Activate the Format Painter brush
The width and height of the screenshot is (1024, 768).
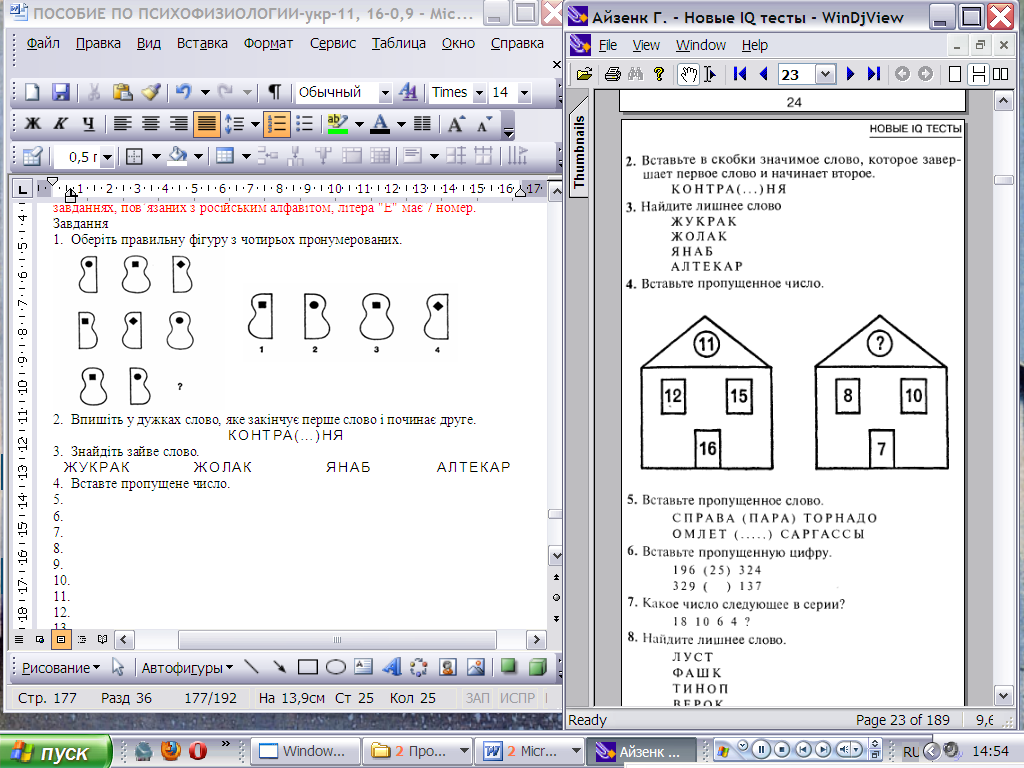click(151, 92)
